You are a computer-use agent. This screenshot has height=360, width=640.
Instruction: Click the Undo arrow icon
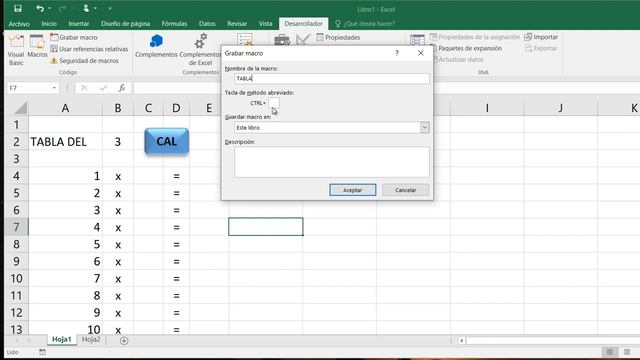[40, 8]
